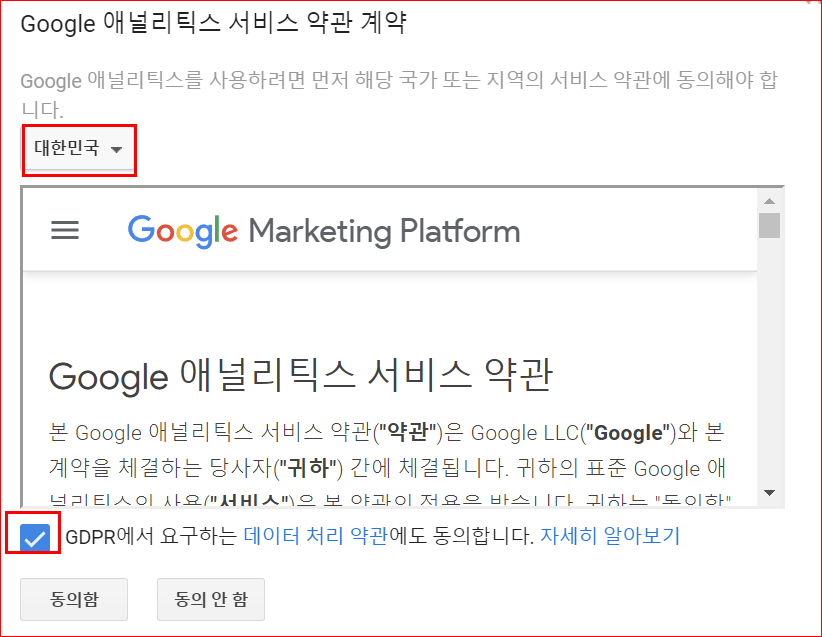Image resolution: width=822 pixels, height=637 pixels.
Task: Click the scrollbar down arrow
Action: click(770, 492)
